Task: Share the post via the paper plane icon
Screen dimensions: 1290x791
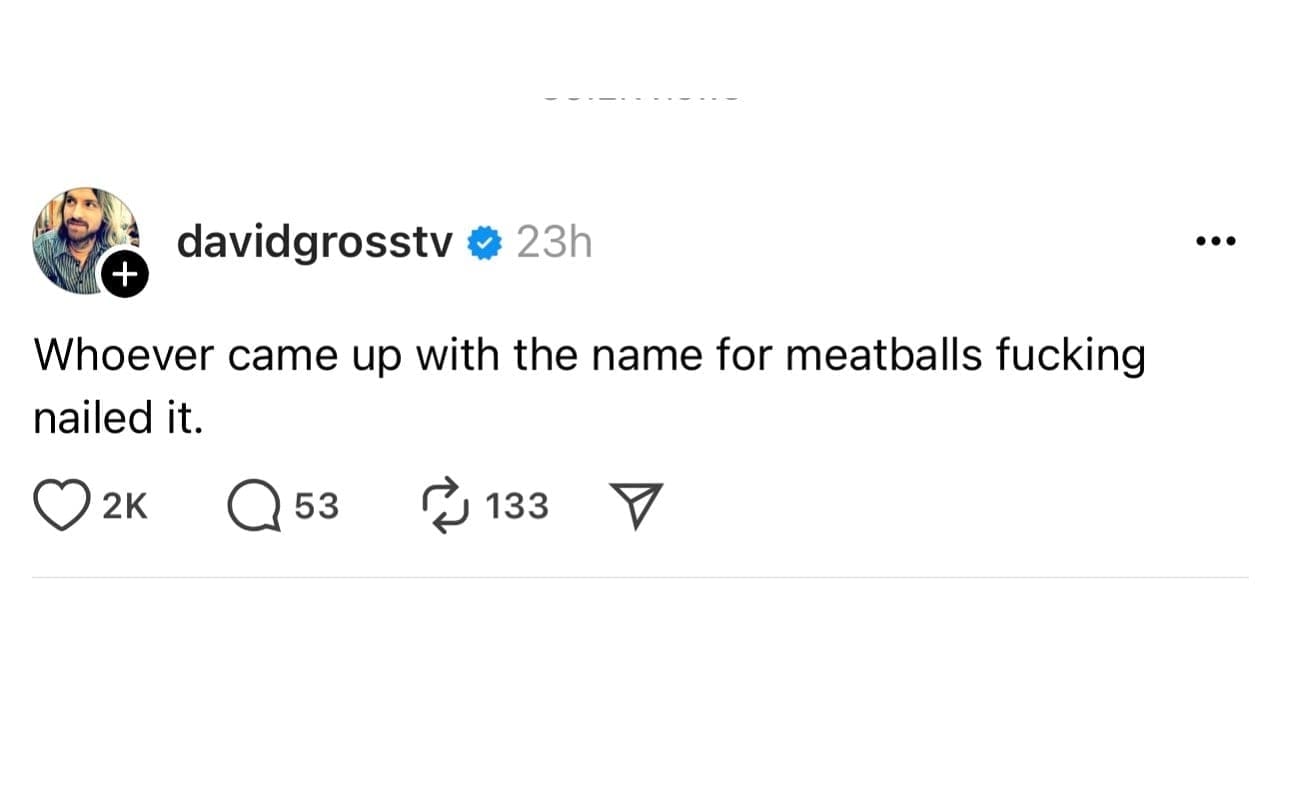Action: click(x=634, y=504)
